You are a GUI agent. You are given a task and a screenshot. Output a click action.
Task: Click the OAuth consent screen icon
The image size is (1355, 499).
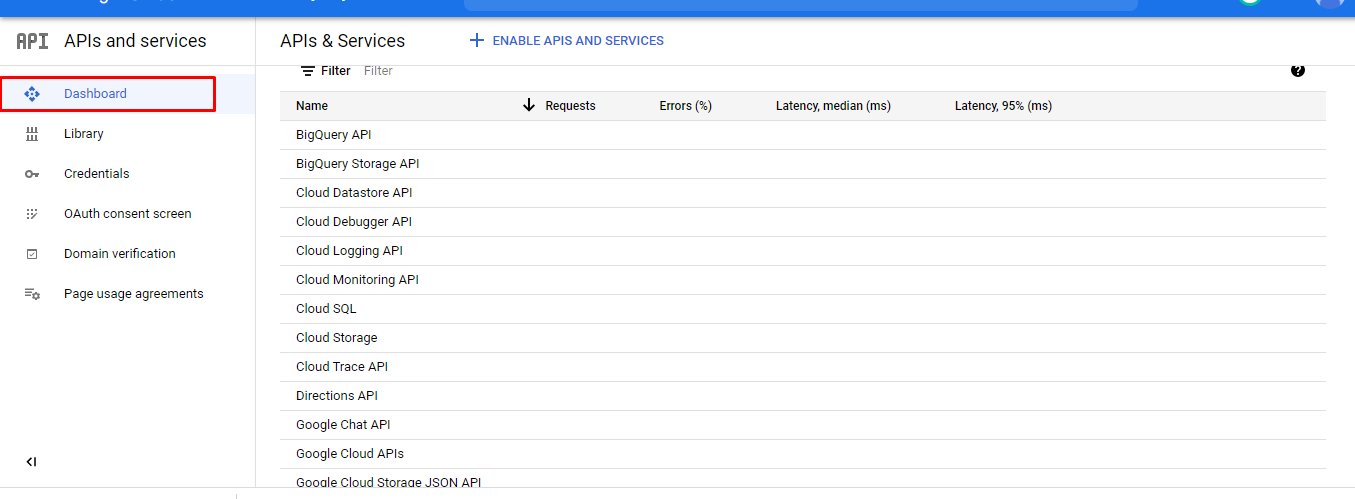[31, 214]
